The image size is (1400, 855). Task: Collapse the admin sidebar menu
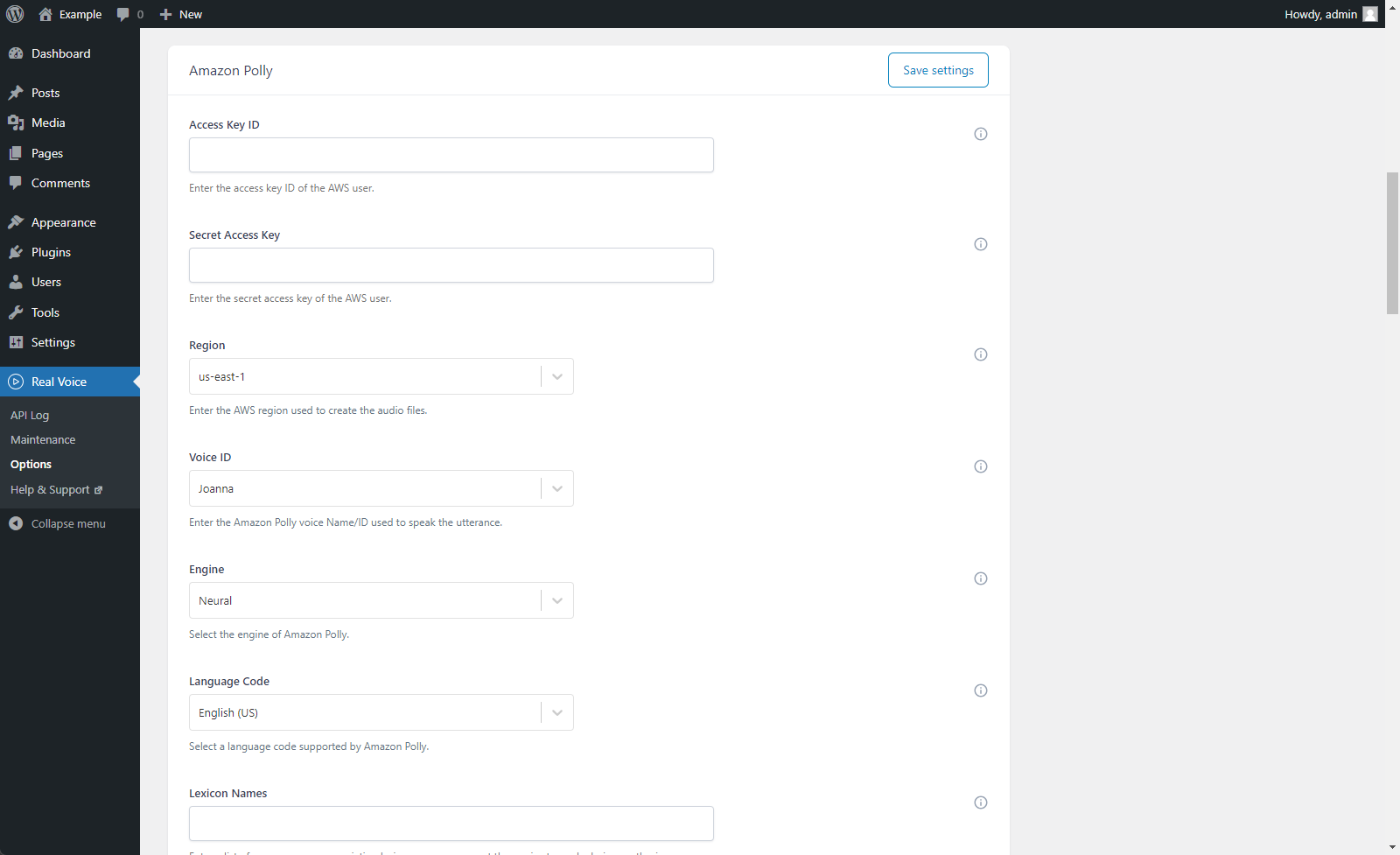click(68, 523)
